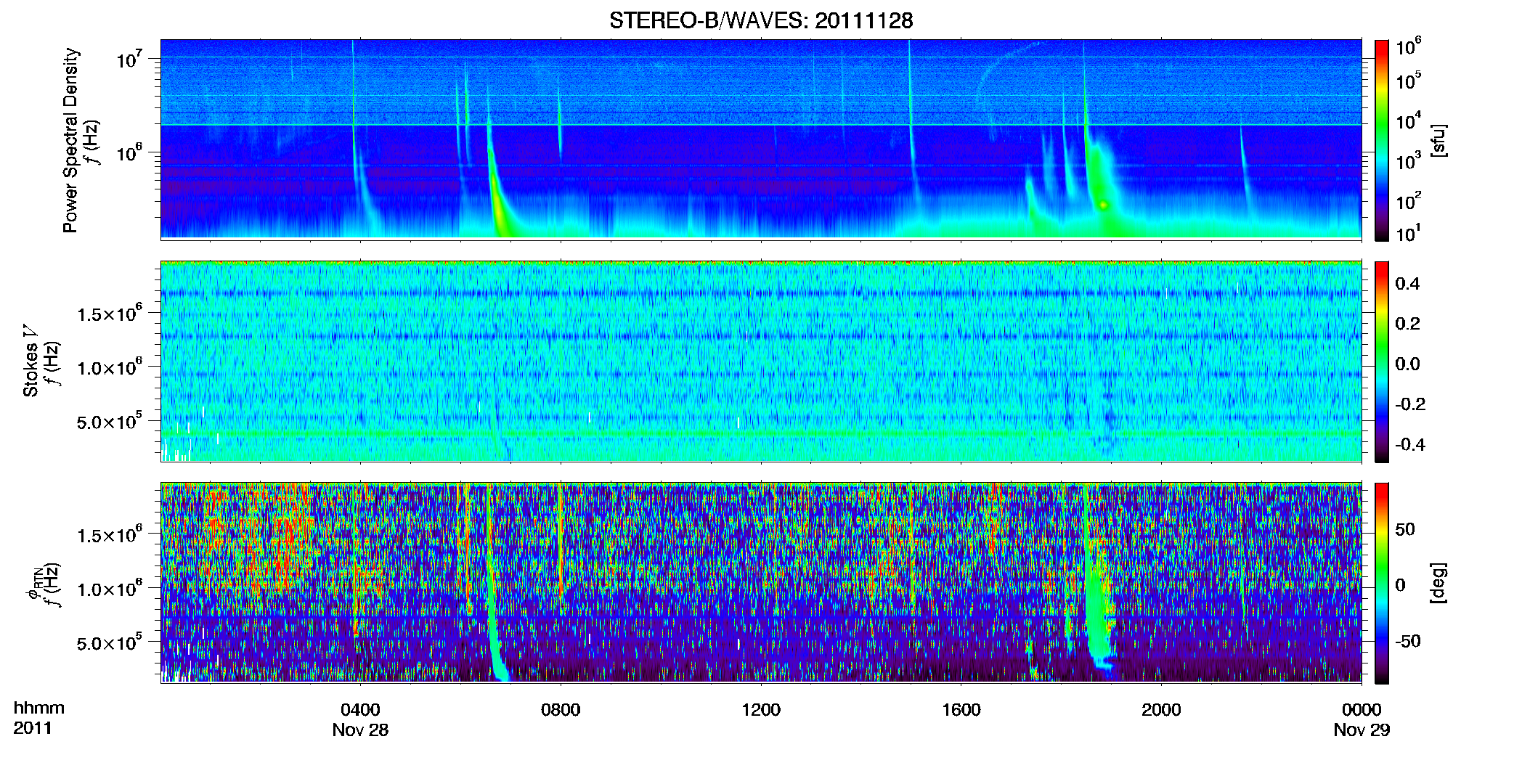Click the 1.5×10^6 tick of the Stokes V panel
1522x784 pixels.
[x=110, y=313]
